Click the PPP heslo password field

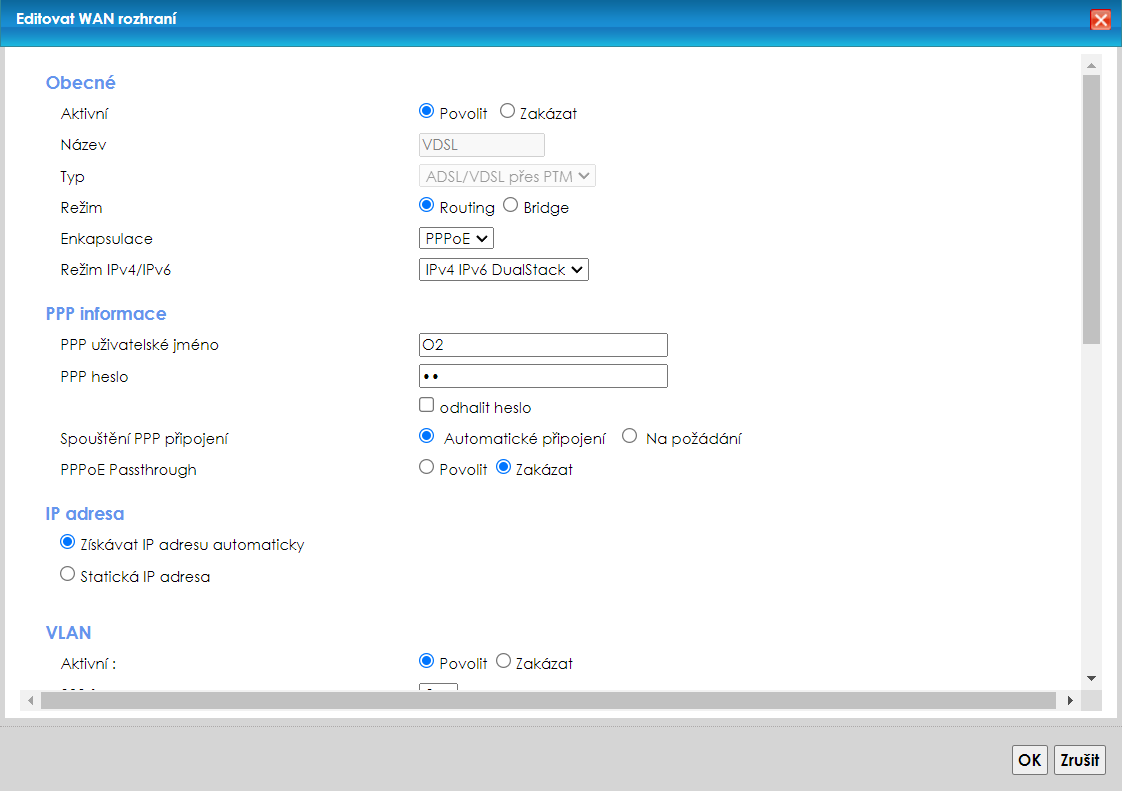543,376
